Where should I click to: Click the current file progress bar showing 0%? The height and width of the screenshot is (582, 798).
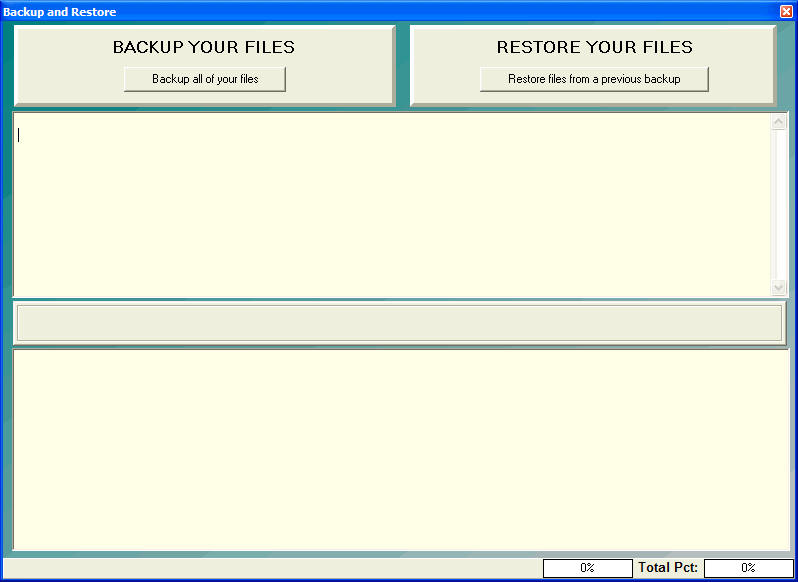click(x=587, y=568)
